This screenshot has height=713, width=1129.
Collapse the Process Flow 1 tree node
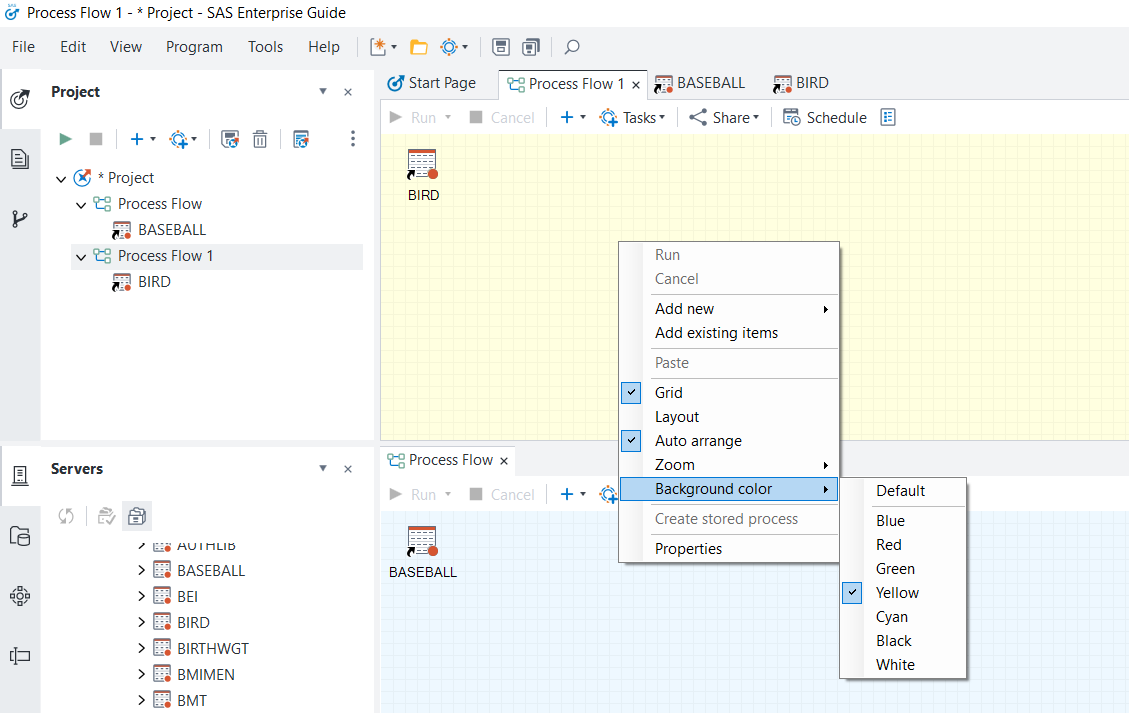click(81, 257)
